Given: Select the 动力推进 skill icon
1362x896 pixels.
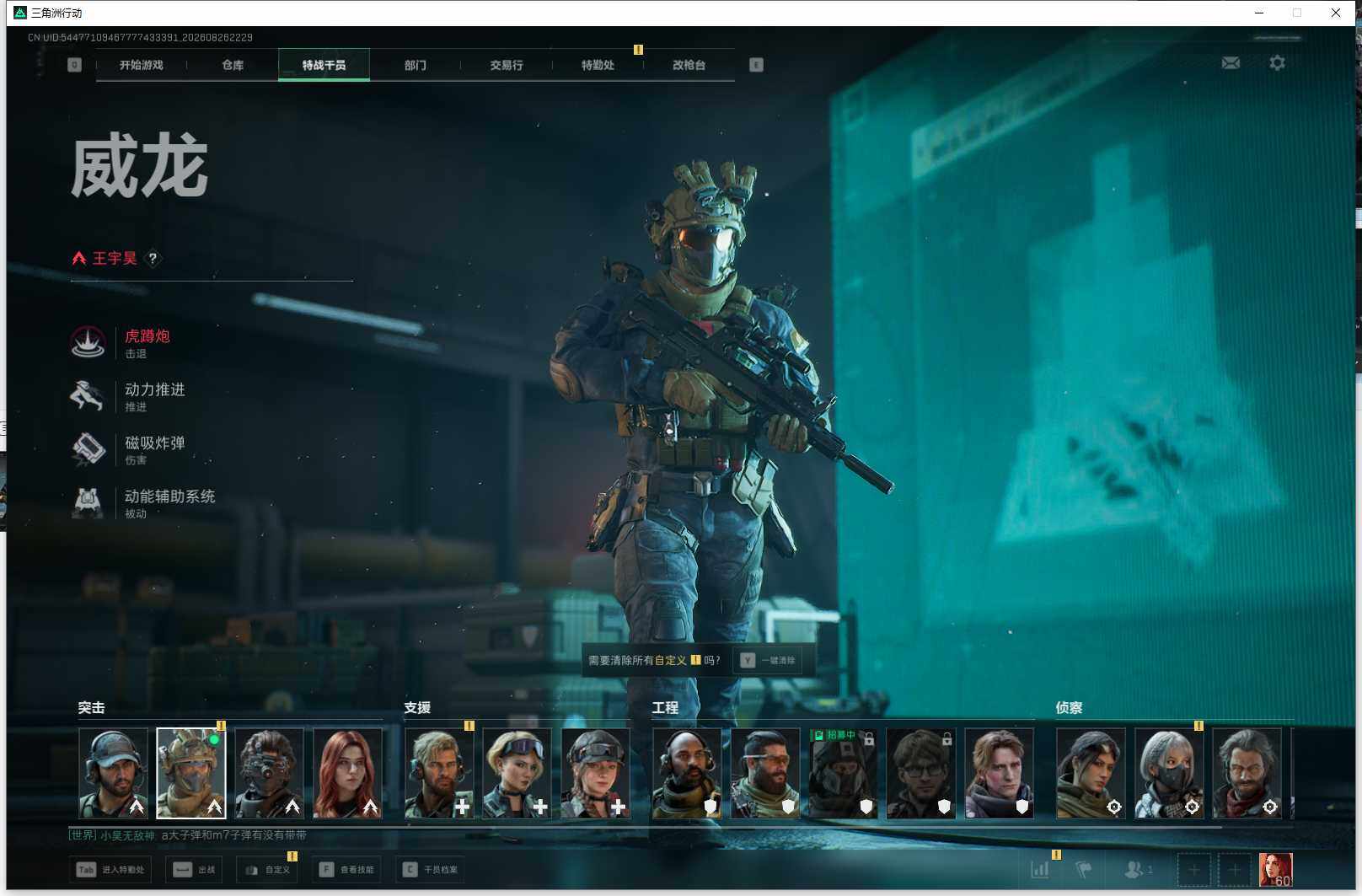Looking at the screenshot, I should [x=88, y=395].
